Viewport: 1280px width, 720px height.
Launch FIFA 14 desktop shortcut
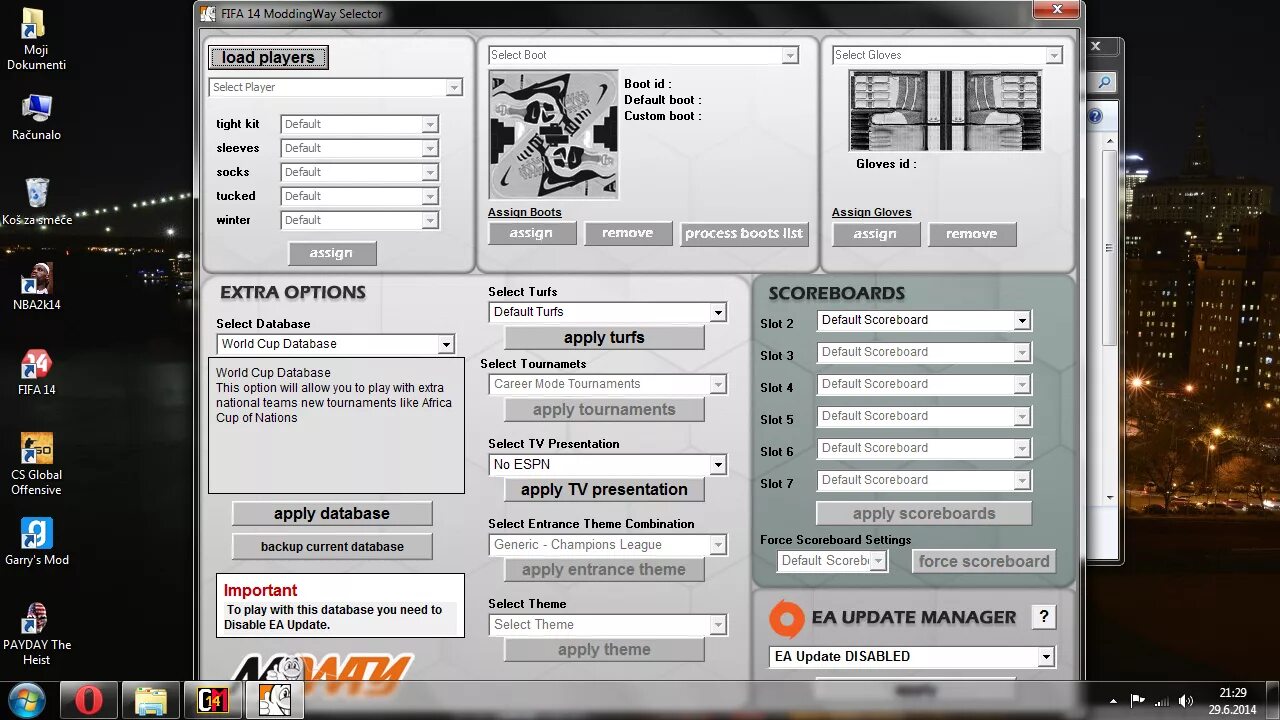(x=36, y=372)
